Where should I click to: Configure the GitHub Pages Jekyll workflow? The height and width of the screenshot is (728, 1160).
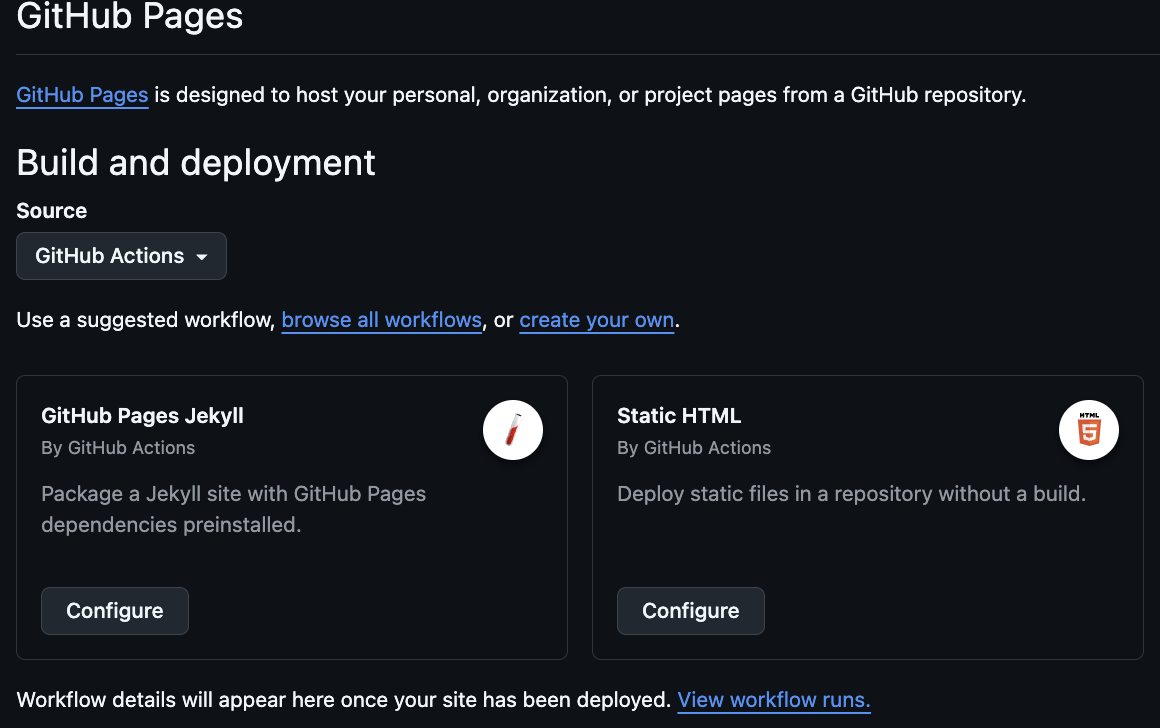tap(115, 611)
